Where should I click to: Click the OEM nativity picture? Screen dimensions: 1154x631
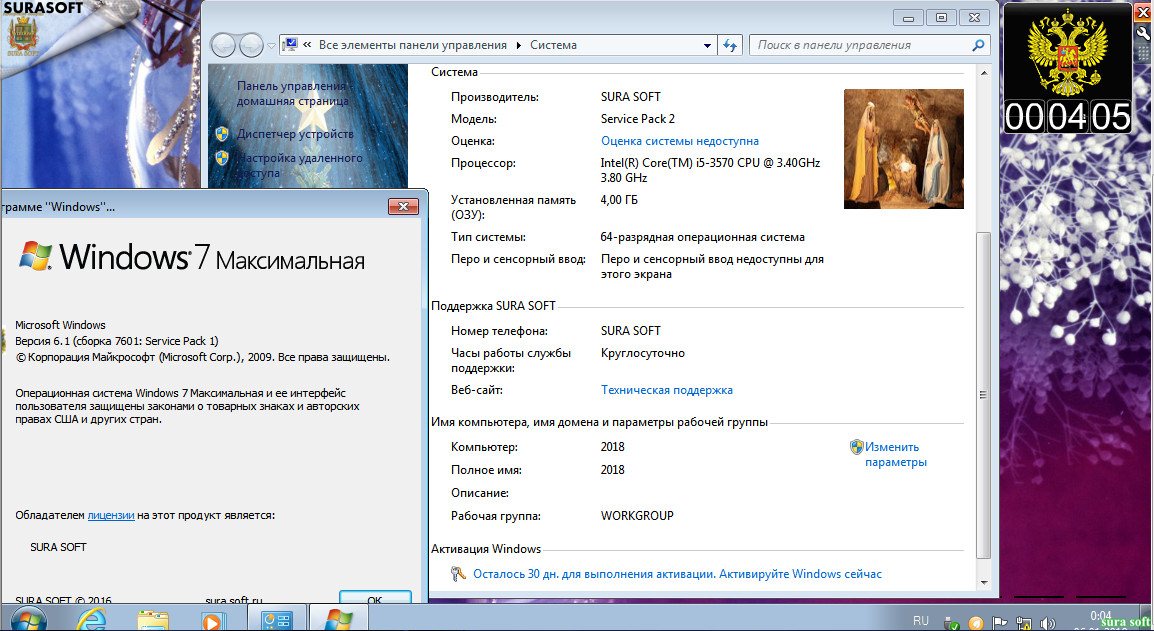[903, 149]
